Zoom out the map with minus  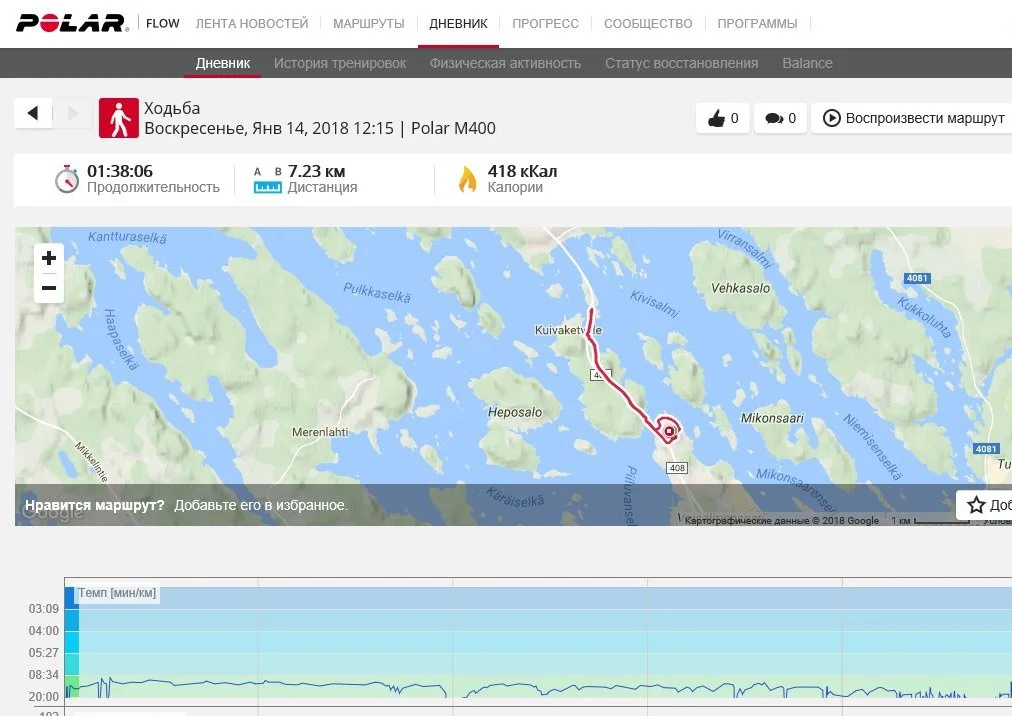[x=49, y=288]
